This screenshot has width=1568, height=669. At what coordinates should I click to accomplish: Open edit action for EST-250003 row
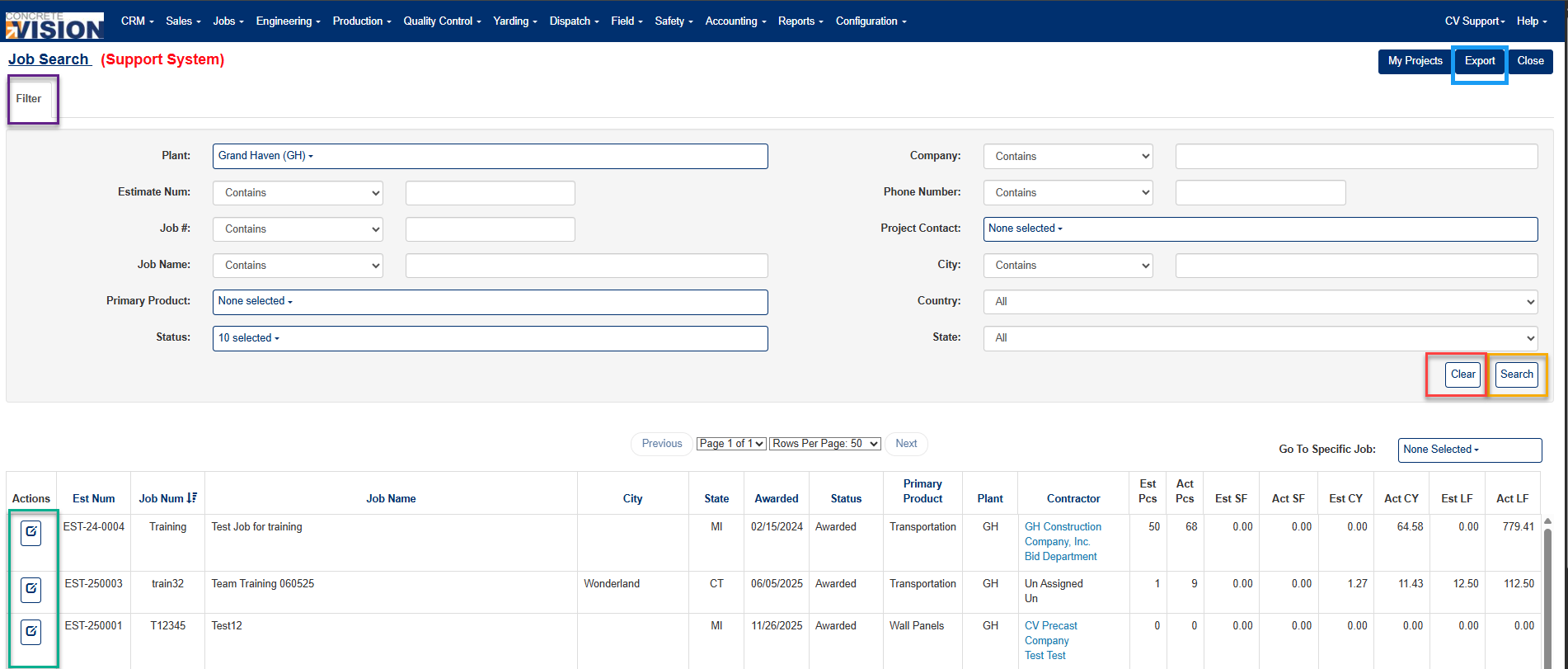tap(31, 590)
